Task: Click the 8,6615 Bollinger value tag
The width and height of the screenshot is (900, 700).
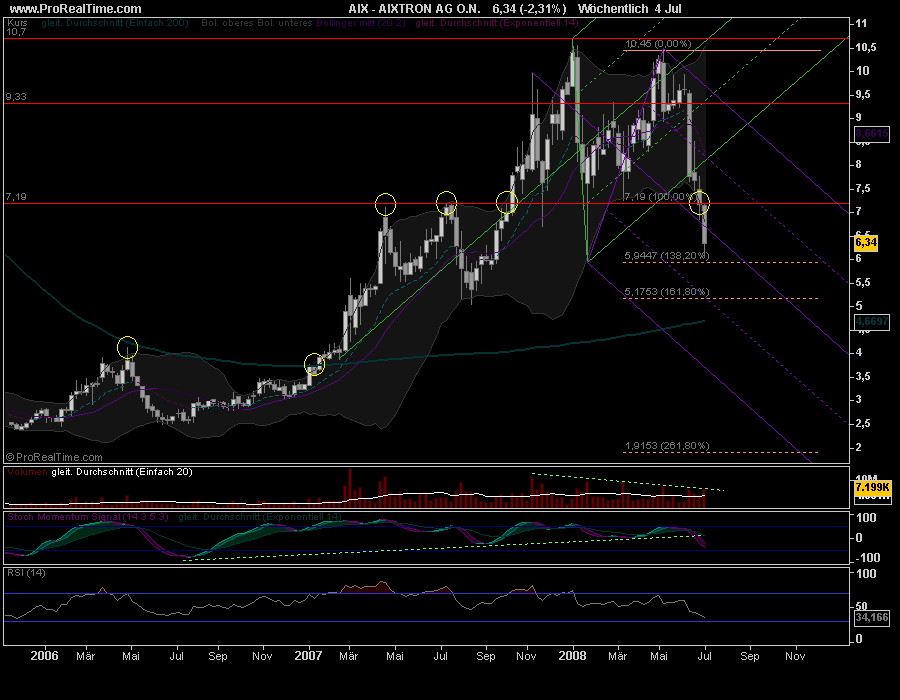Action: click(872, 134)
